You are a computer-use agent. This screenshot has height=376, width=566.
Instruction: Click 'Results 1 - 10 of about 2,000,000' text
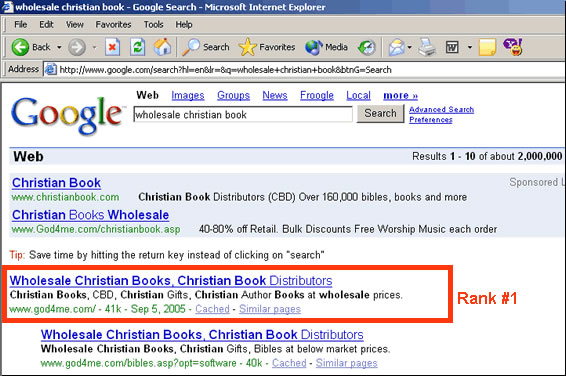(487, 156)
